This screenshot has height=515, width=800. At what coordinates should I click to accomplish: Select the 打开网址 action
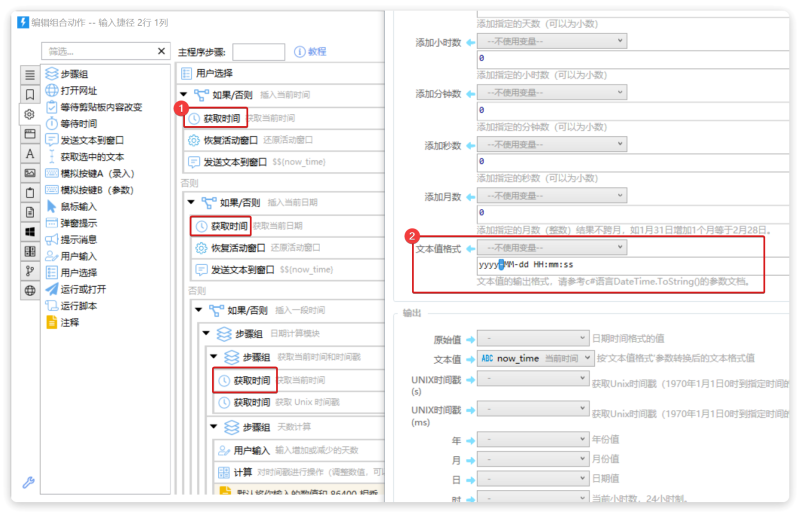[71, 90]
